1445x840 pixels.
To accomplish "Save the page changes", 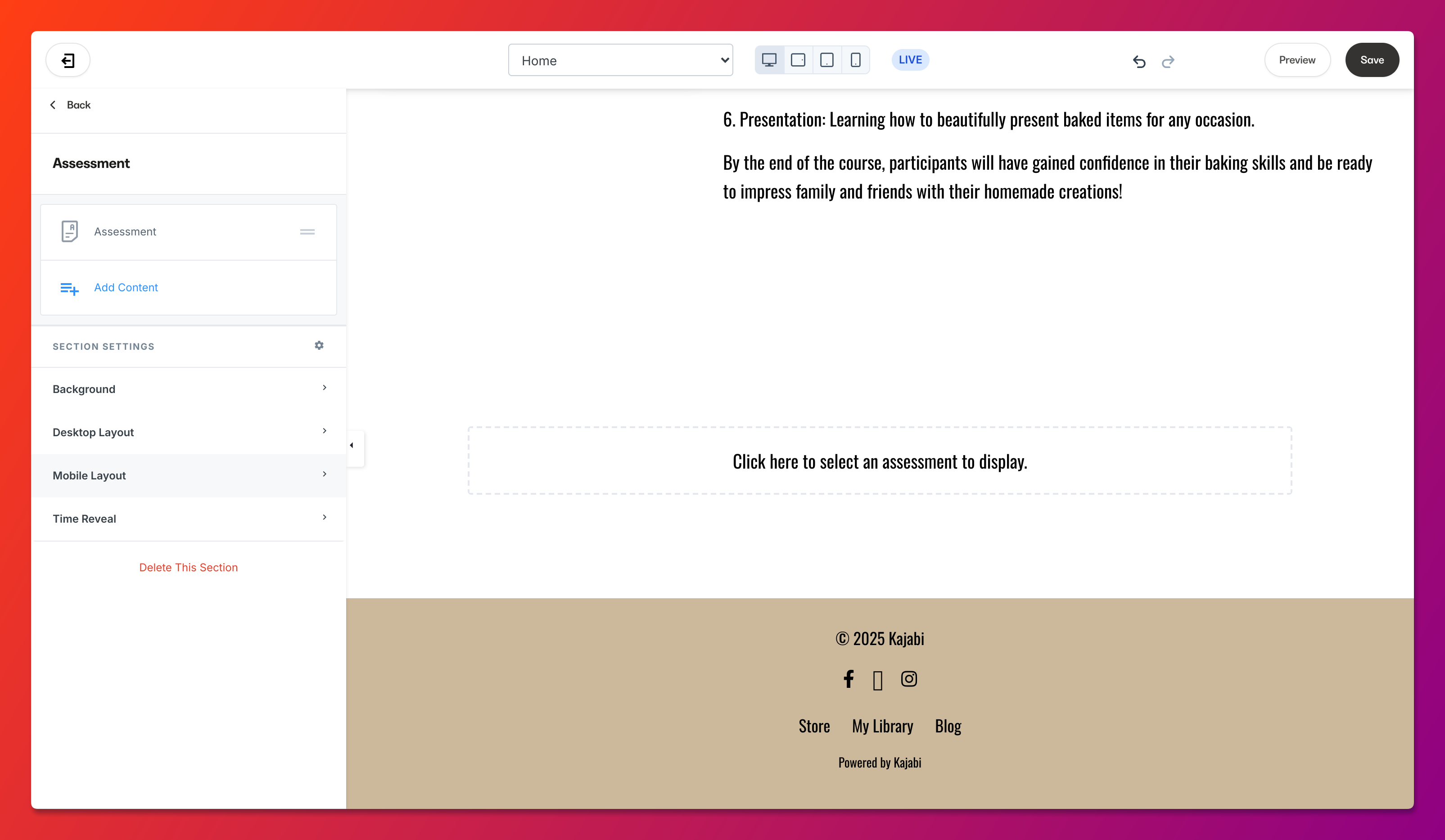I will point(1372,60).
